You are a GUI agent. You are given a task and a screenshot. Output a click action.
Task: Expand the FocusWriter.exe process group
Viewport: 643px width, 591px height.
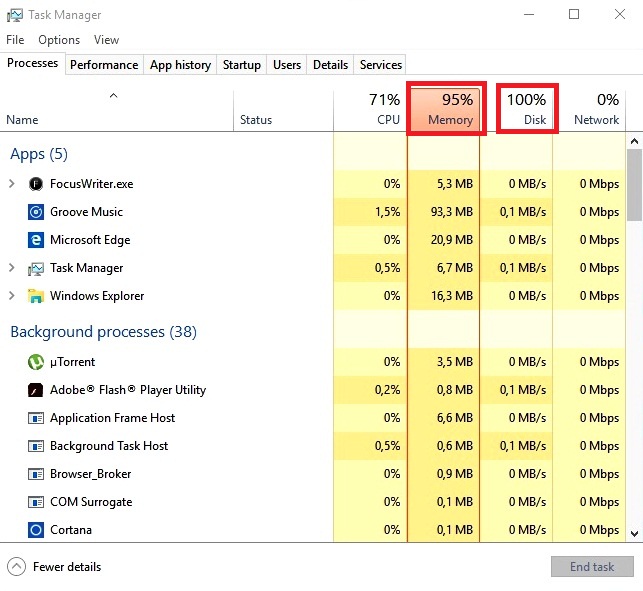coord(12,184)
